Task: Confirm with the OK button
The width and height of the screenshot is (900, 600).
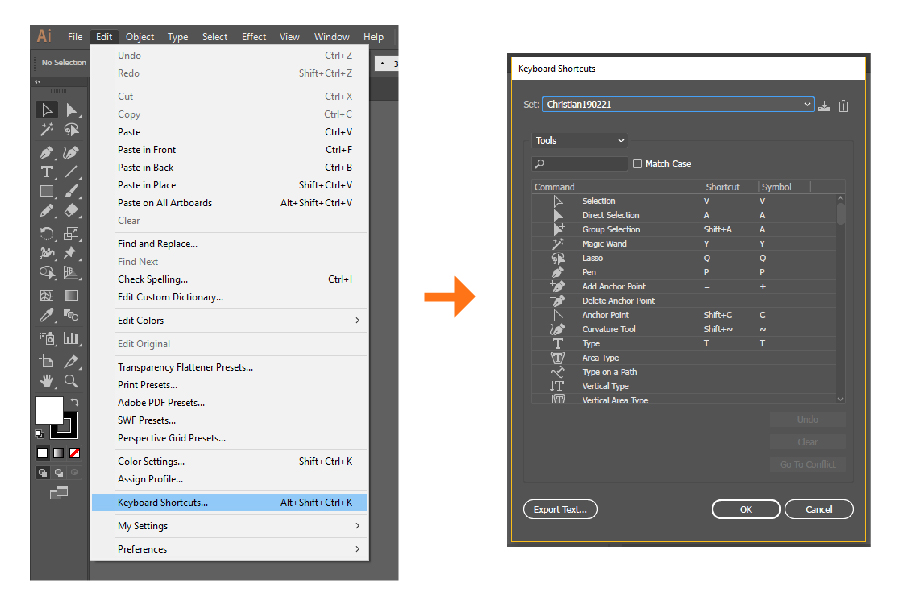Action: [x=746, y=509]
